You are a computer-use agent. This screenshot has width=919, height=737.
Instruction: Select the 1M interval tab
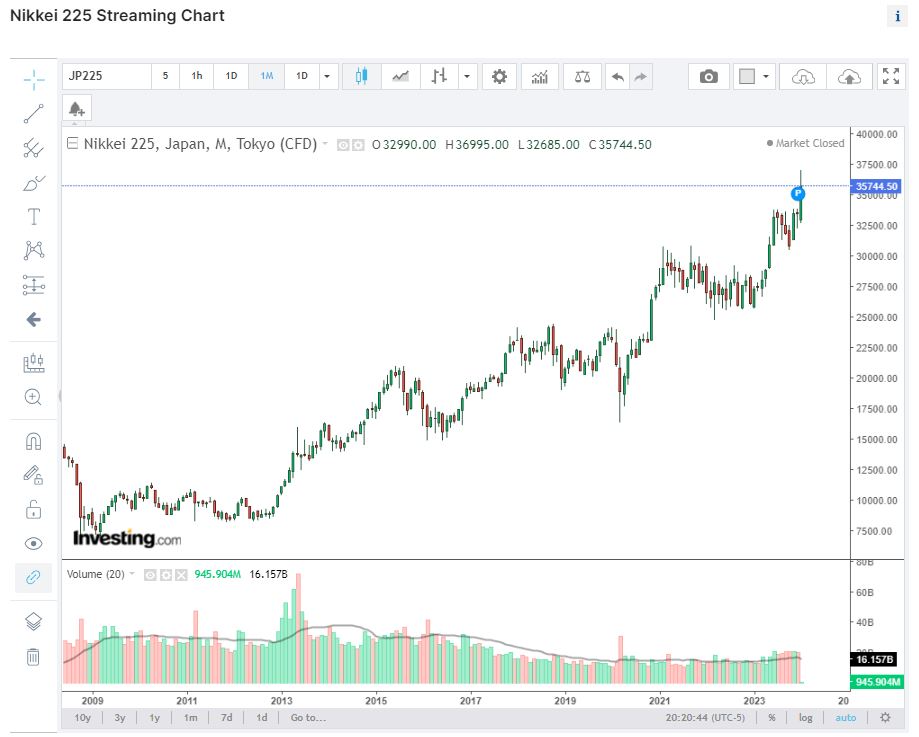pos(267,76)
